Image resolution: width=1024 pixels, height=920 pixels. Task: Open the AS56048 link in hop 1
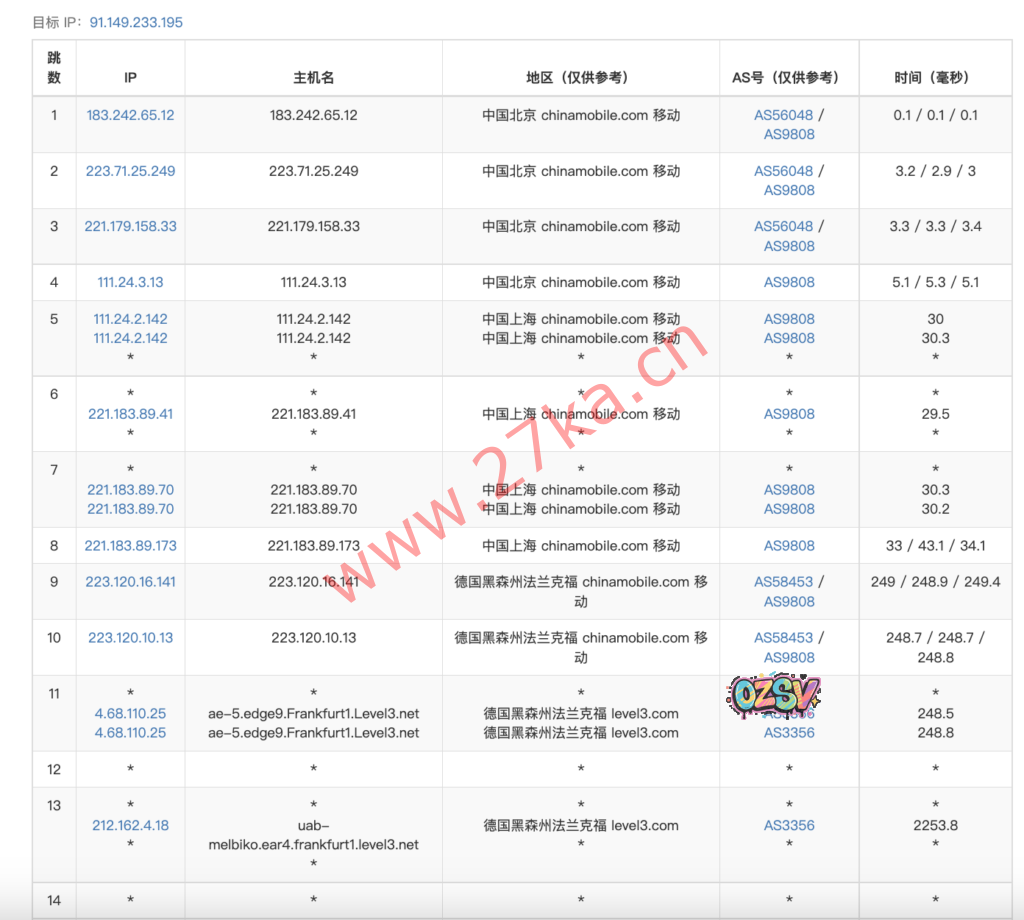coord(783,115)
